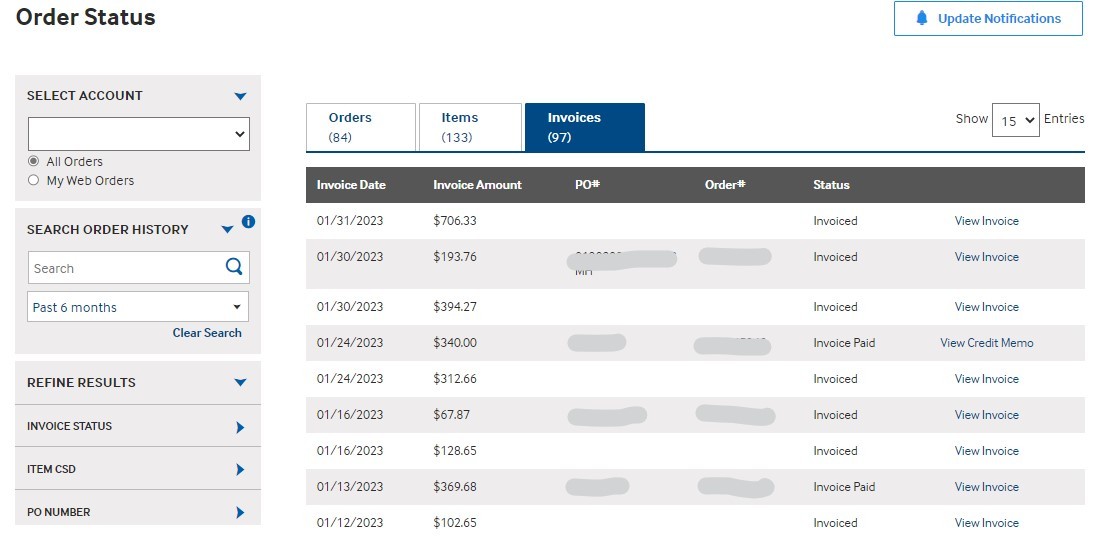Select the All Orders radio button
Screen dimensions: 1103x542
pyautogui.click(x=34, y=162)
